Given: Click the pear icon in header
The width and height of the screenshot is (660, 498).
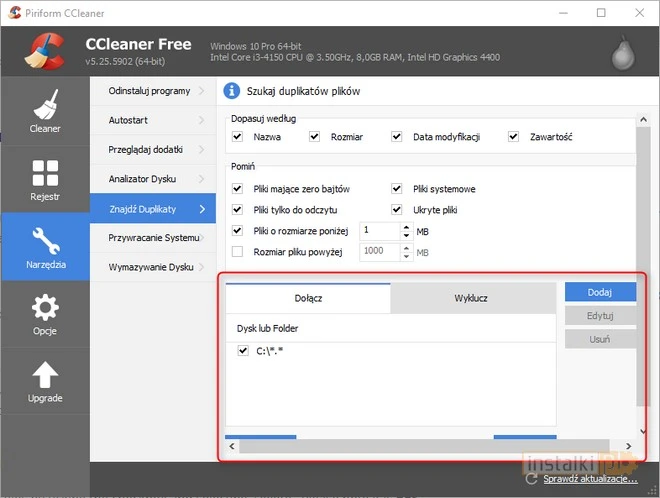Looking at the screenshot, I should (623, 53).
